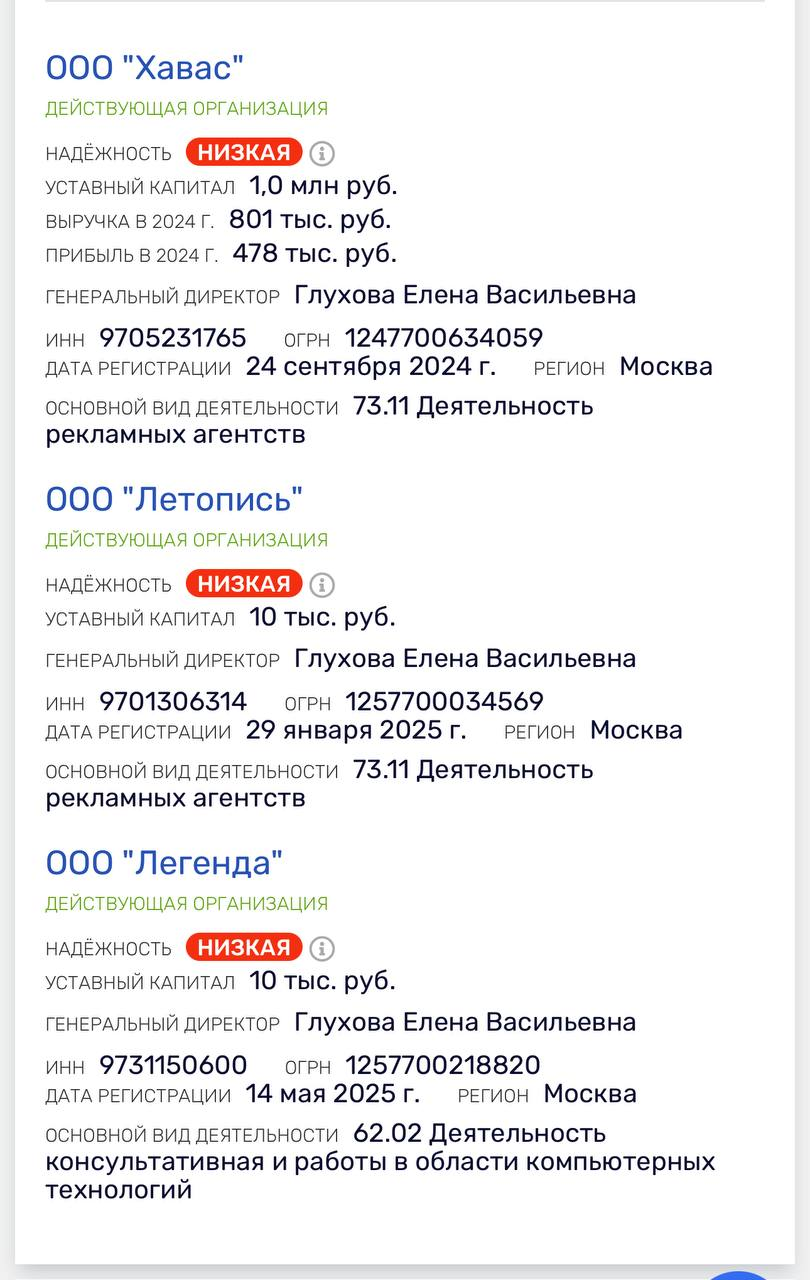Open the Легенда general director's name
Viewport: 810px width, 1280px height.
[x=465, y=1022]
